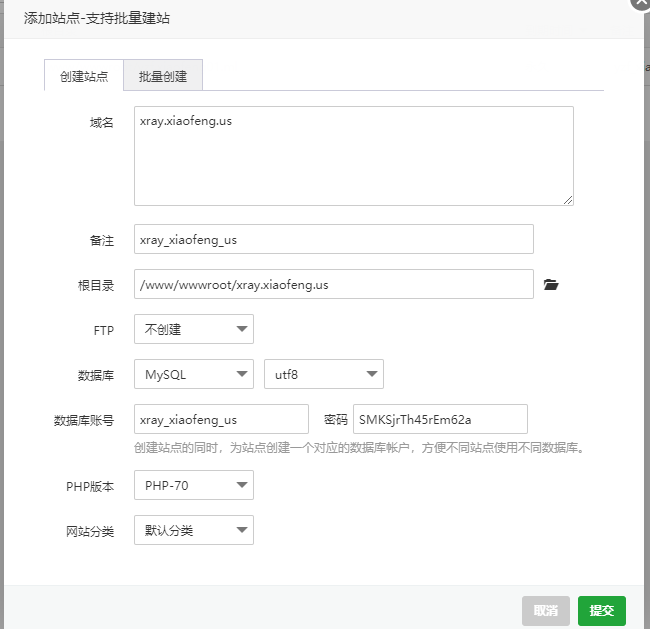
Task: Choose a PHP version from PHP-70 dropdown
Action: pos(194,485)
